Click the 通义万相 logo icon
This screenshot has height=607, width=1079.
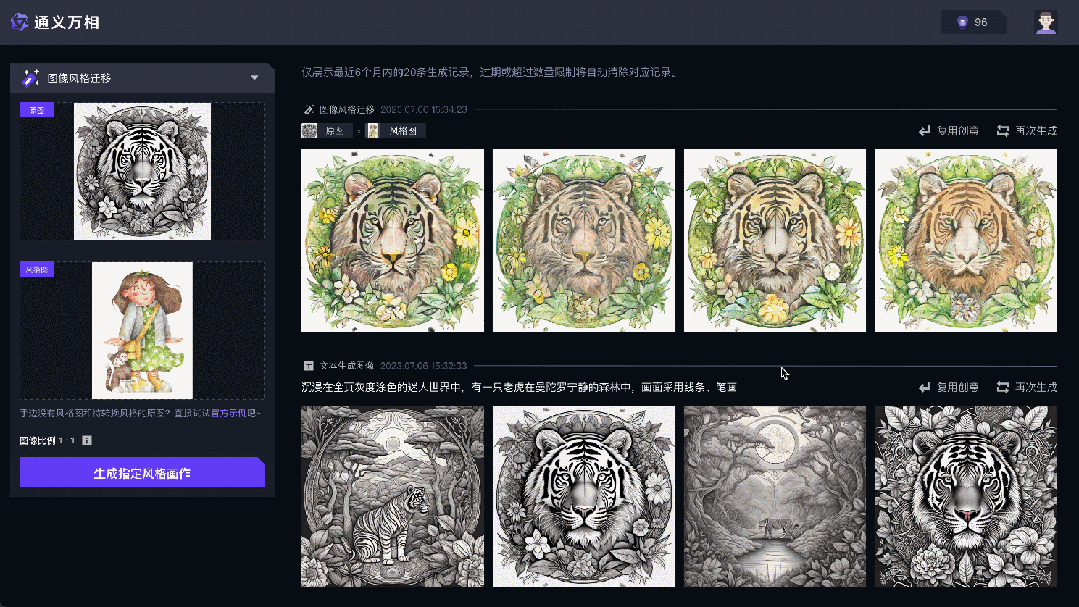point(19,22)
